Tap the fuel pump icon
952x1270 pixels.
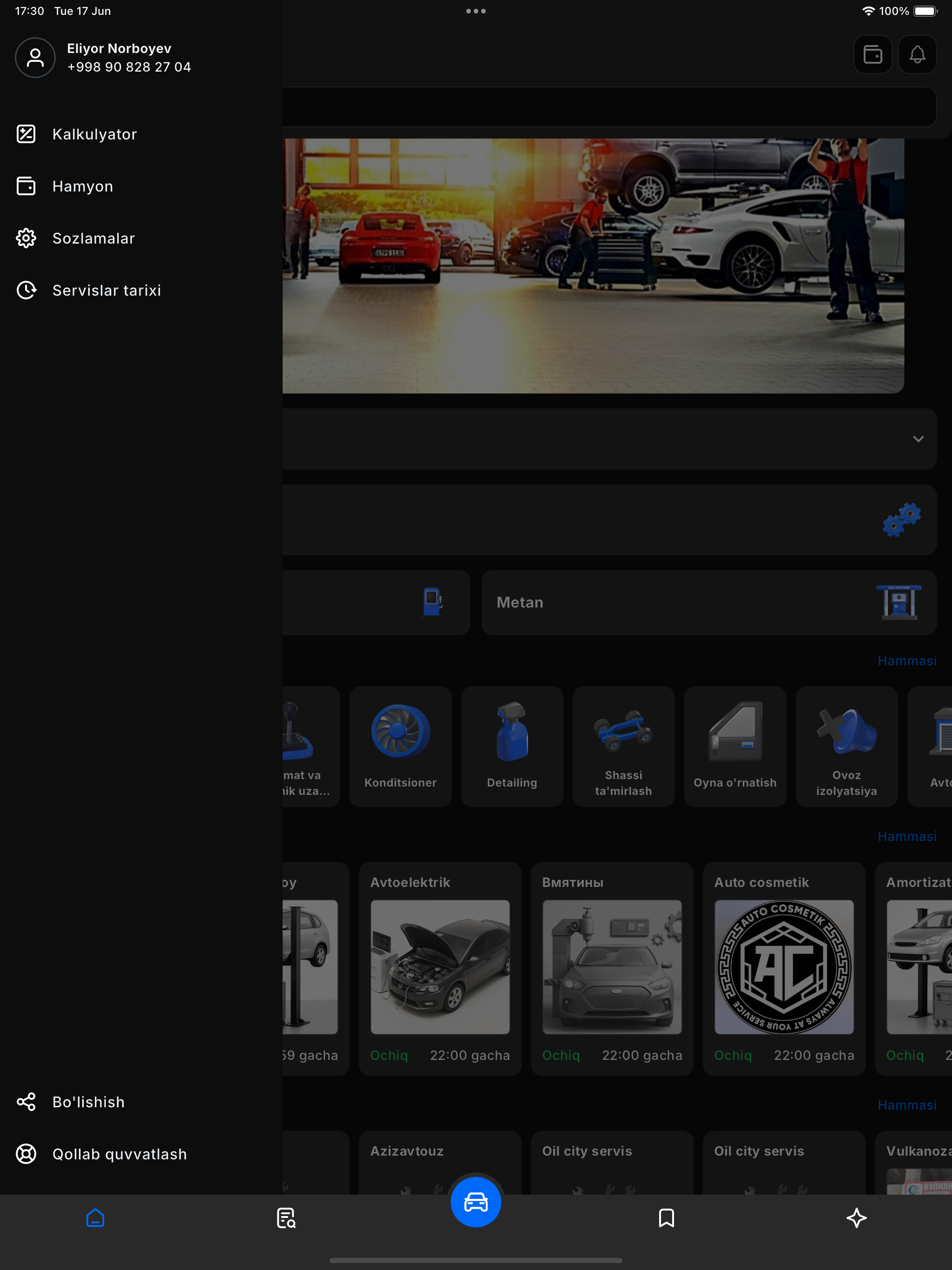[432, 602]
